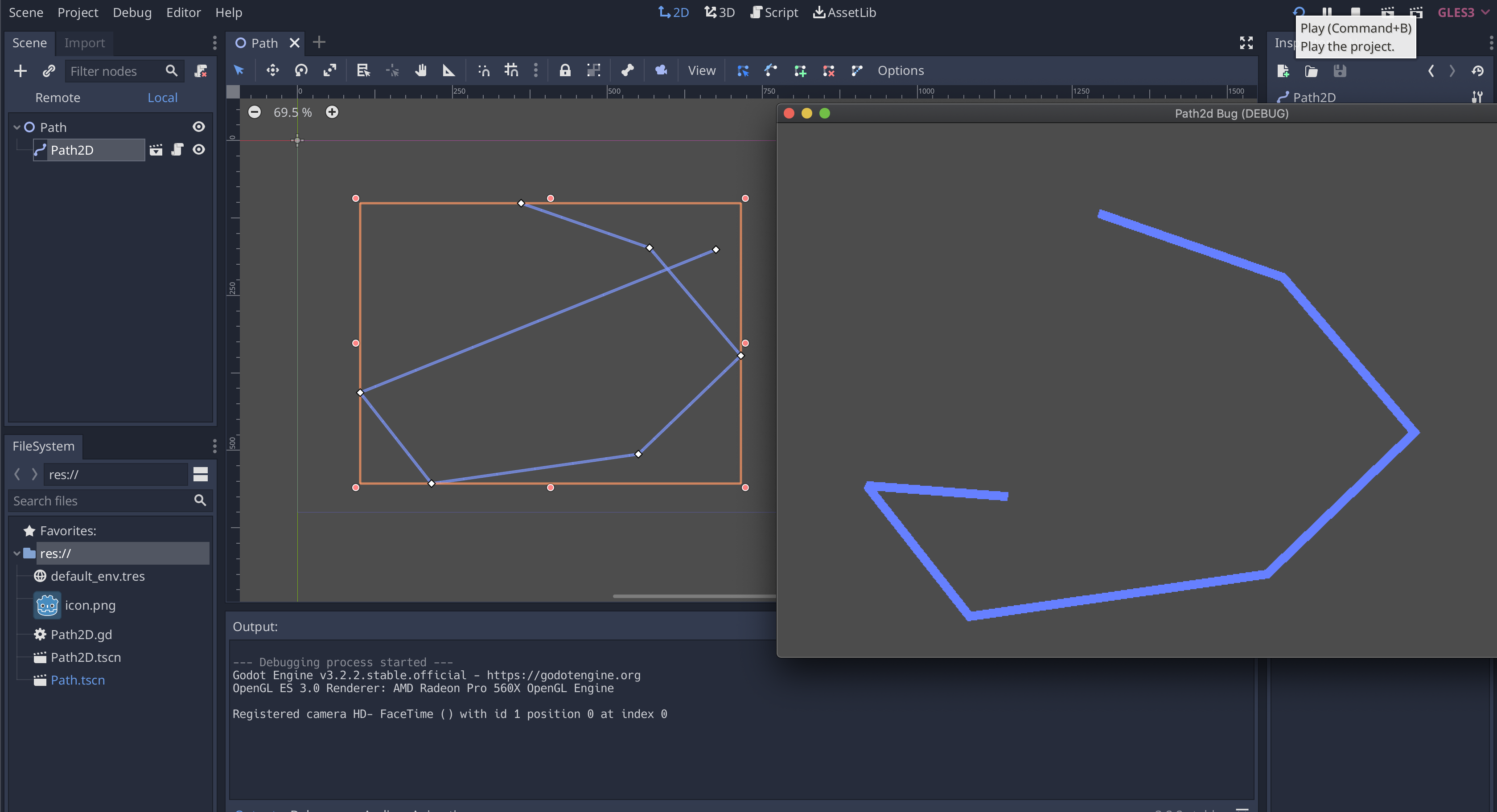Activate the Pan tool
The image size is (1497, 812).
click(421, 70)
